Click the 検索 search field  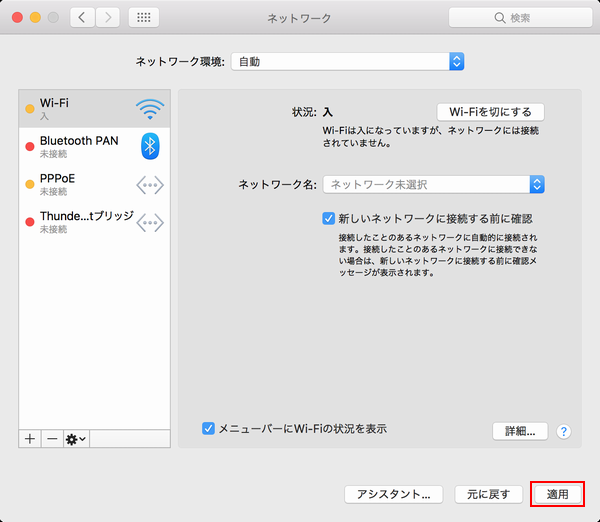coord(518,18)
